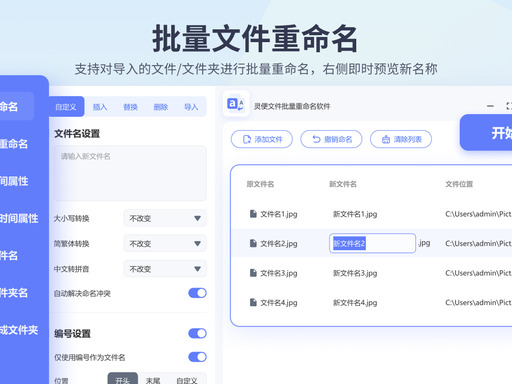512x384 pixels.
Task: Open the 中文转拼音 dropdown
Action: 165,269
